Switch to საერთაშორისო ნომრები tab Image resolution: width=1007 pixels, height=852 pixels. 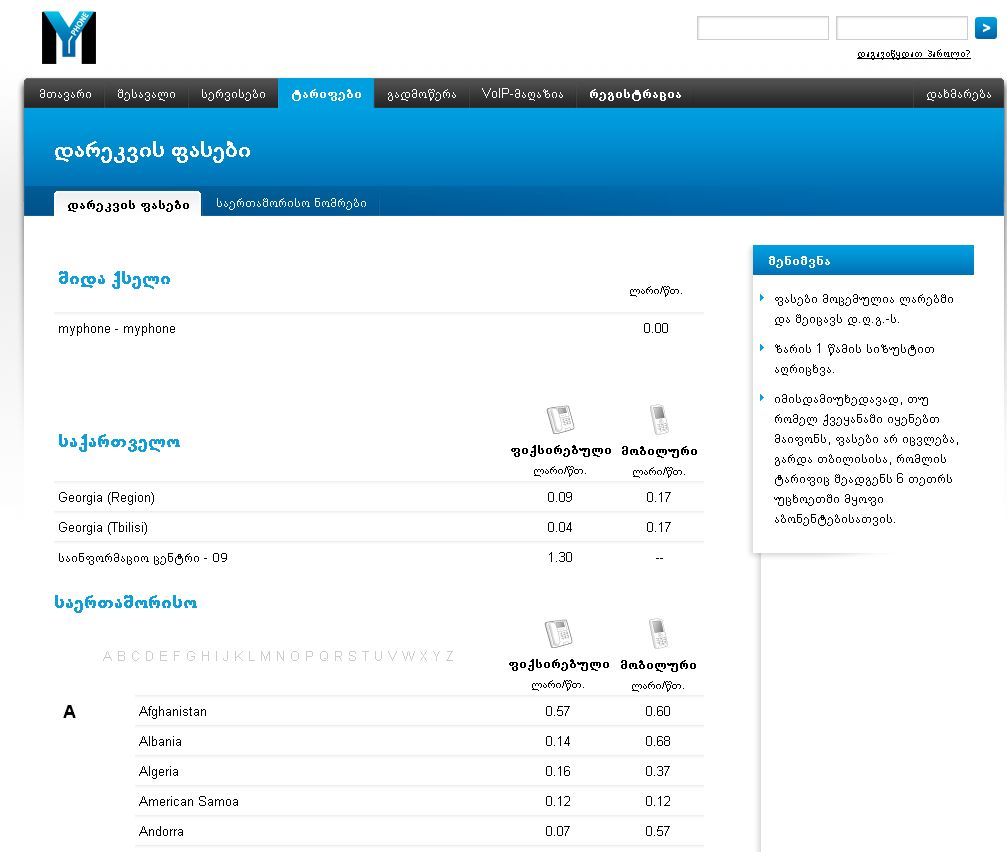click(x=291, y=204)
